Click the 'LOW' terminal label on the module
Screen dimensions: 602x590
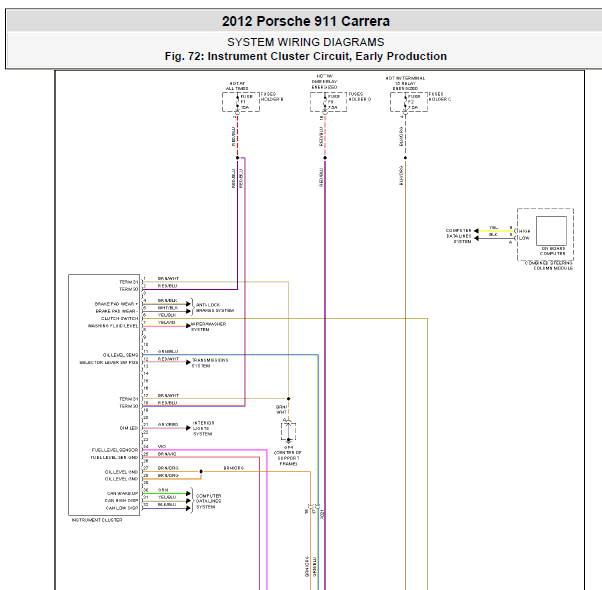coord(524,238)
